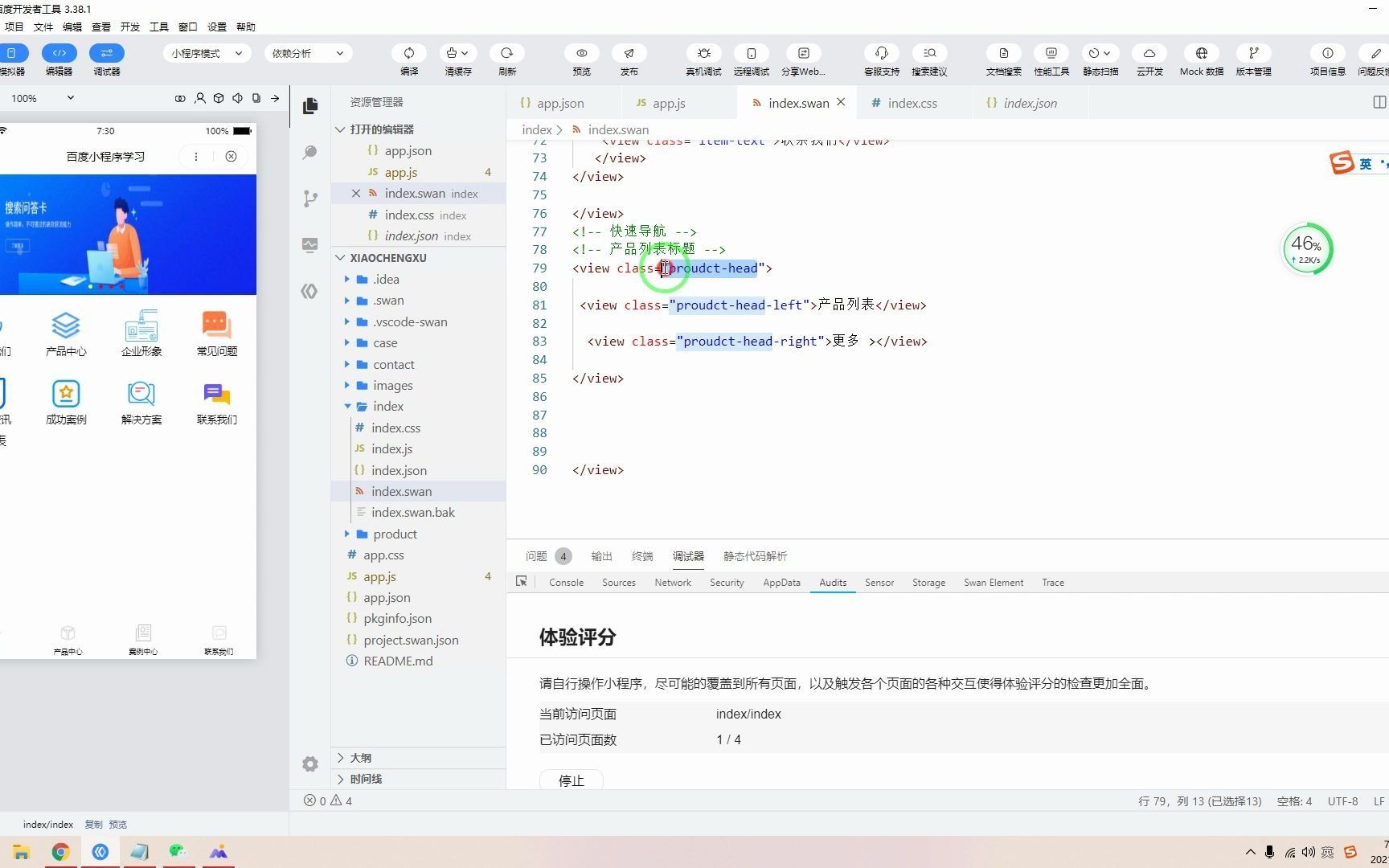Open the simulator zoom 100% dropdown
Viewport: 1389px width, 868px height.
[x=42, y=98]
